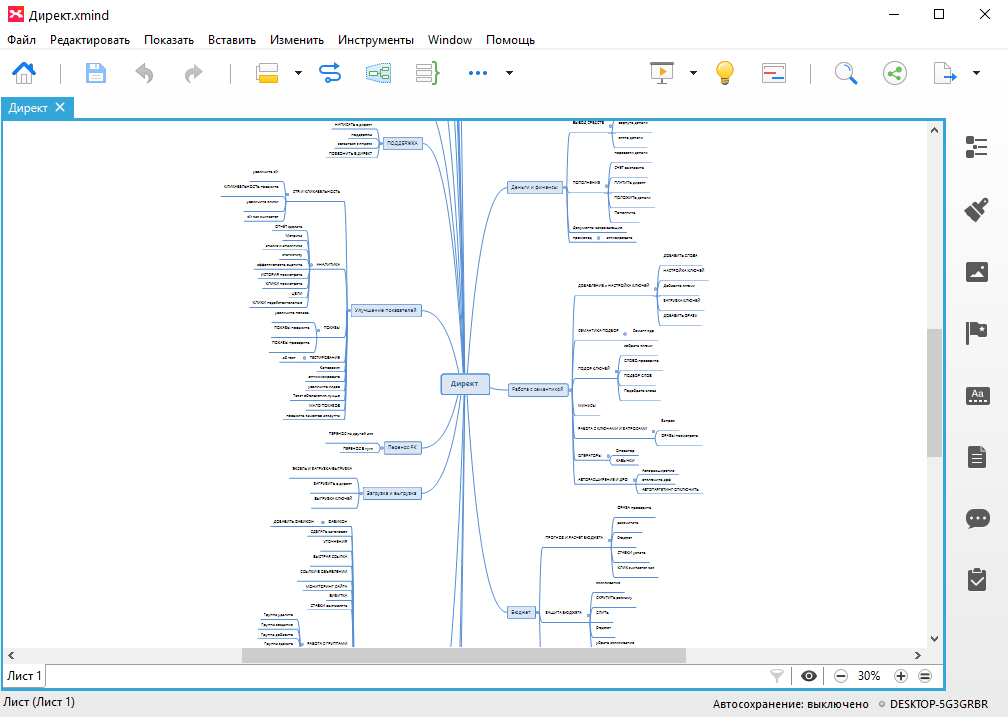This screenshot has height=717, width=1008.
Task: Select the Лист 1 sheet tab
Action: [x=24, y=676]
